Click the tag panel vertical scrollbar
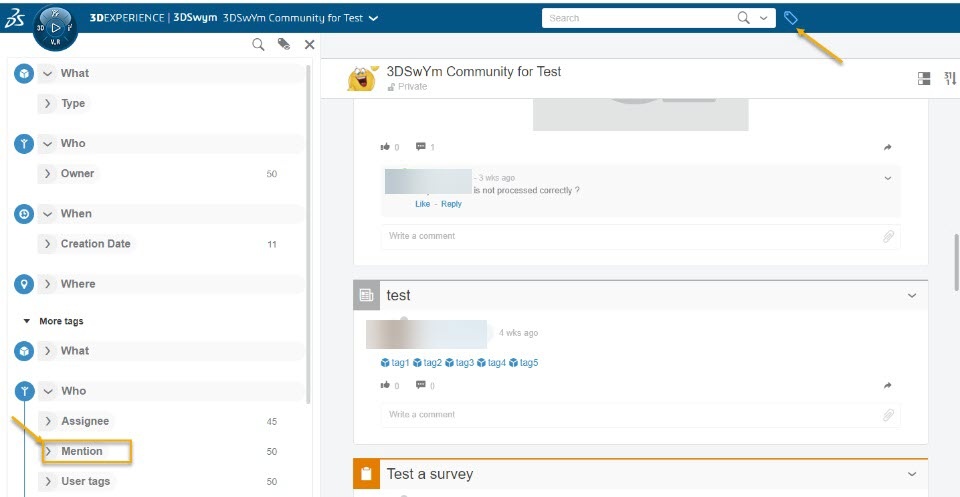The width and height of the screenshot is (960, 497). click(309, 234)
